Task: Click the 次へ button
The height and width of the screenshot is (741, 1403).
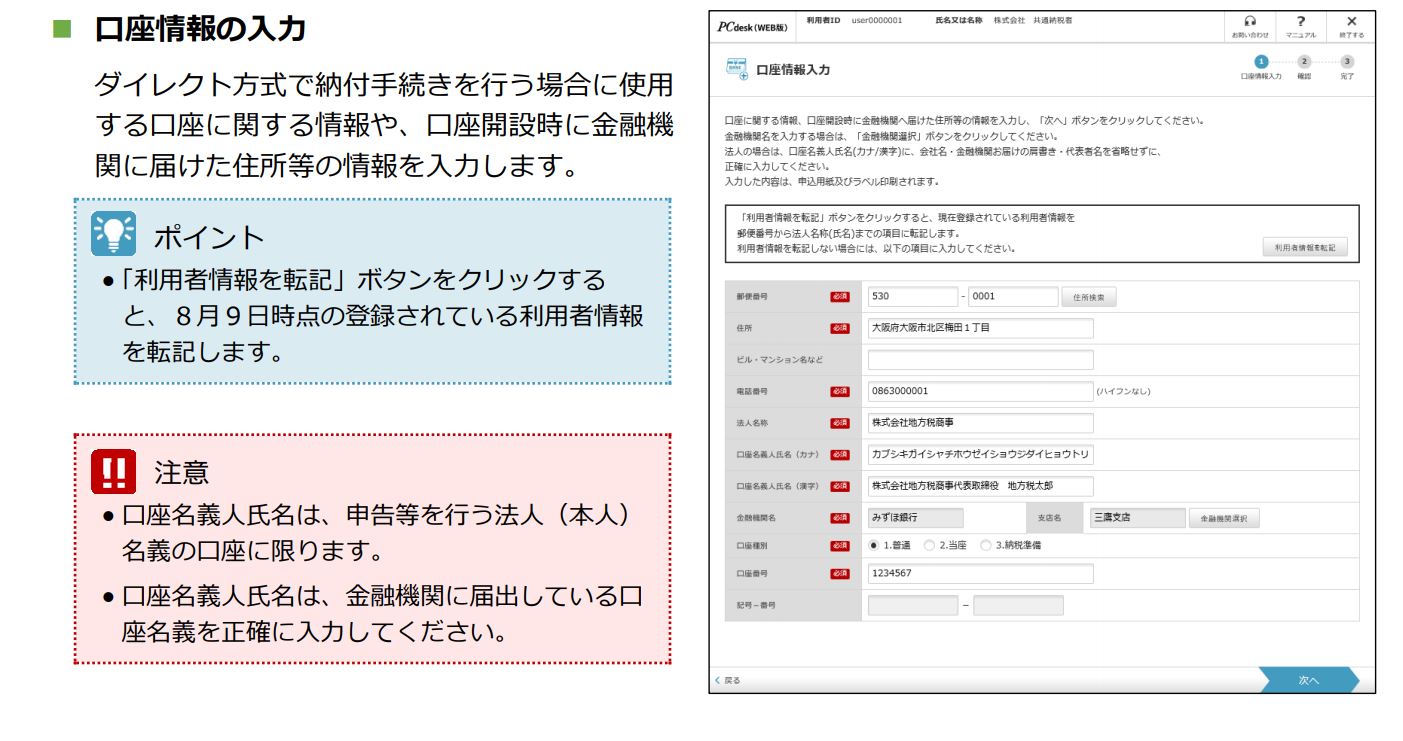Action: (1309, 680)
